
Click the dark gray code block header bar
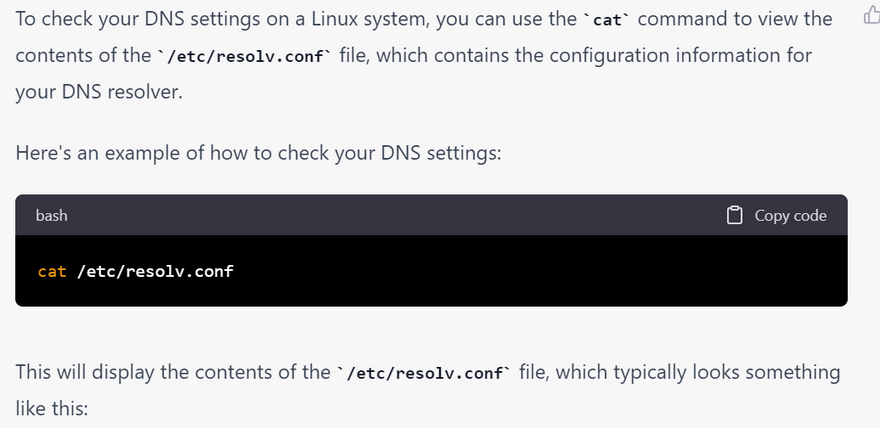tap(400, 215)
